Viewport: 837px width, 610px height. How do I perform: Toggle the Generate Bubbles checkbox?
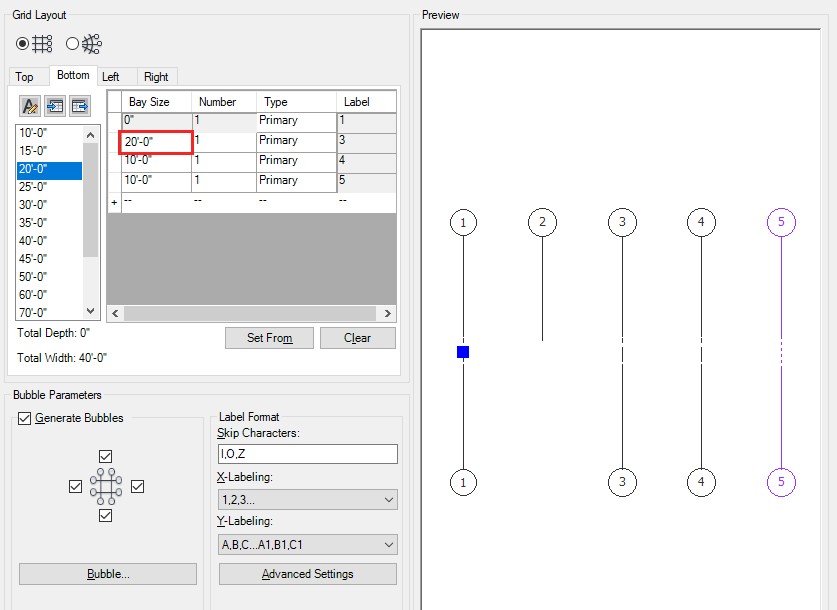(x=25, y=418)
